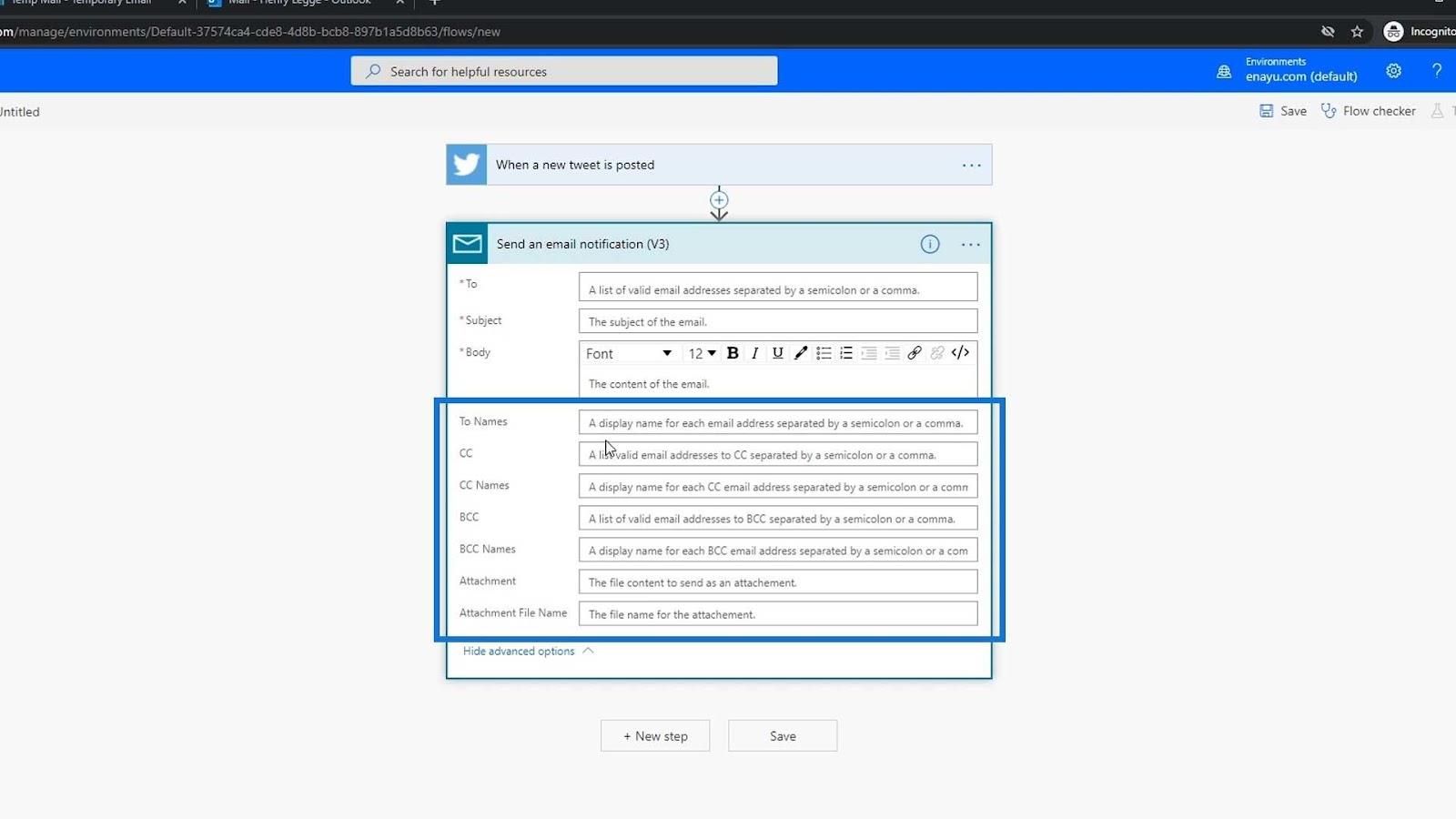Click the To email addresses field
This screenshot has width=1456, height=819.
[778, 289]
